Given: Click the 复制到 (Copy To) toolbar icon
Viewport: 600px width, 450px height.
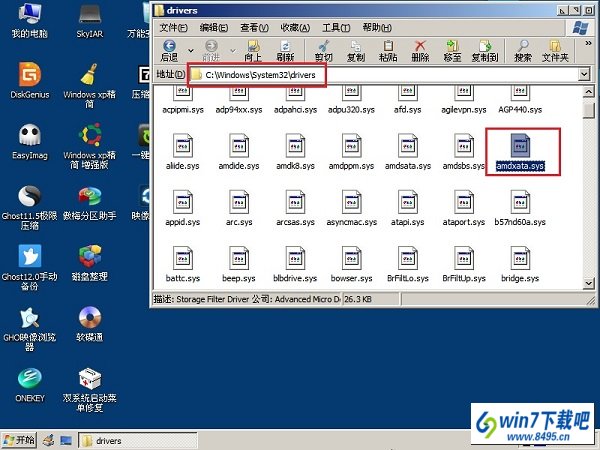Looking at the screenshot, I should pyautogui.click(x=485, y=51).
